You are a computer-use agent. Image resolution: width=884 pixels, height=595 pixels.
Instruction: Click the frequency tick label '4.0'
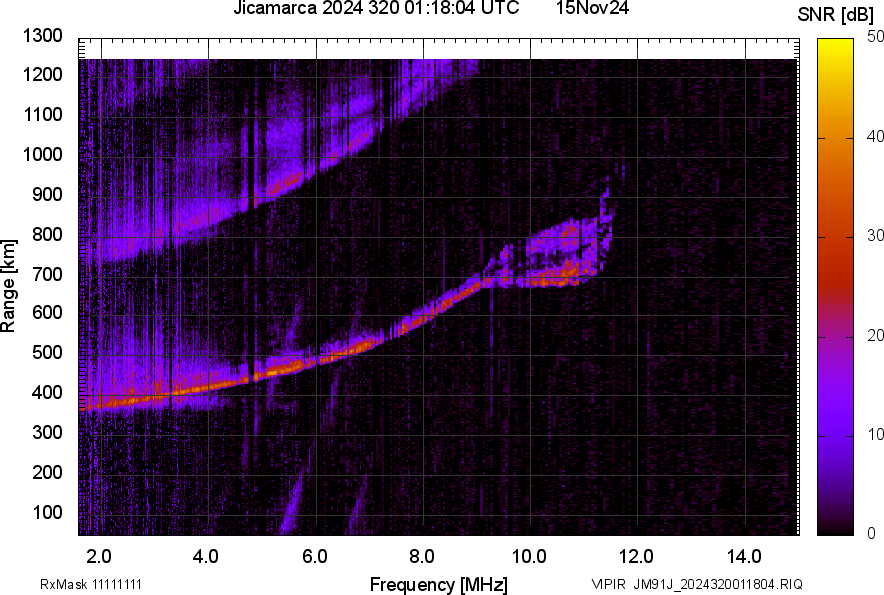click(206, 557)
